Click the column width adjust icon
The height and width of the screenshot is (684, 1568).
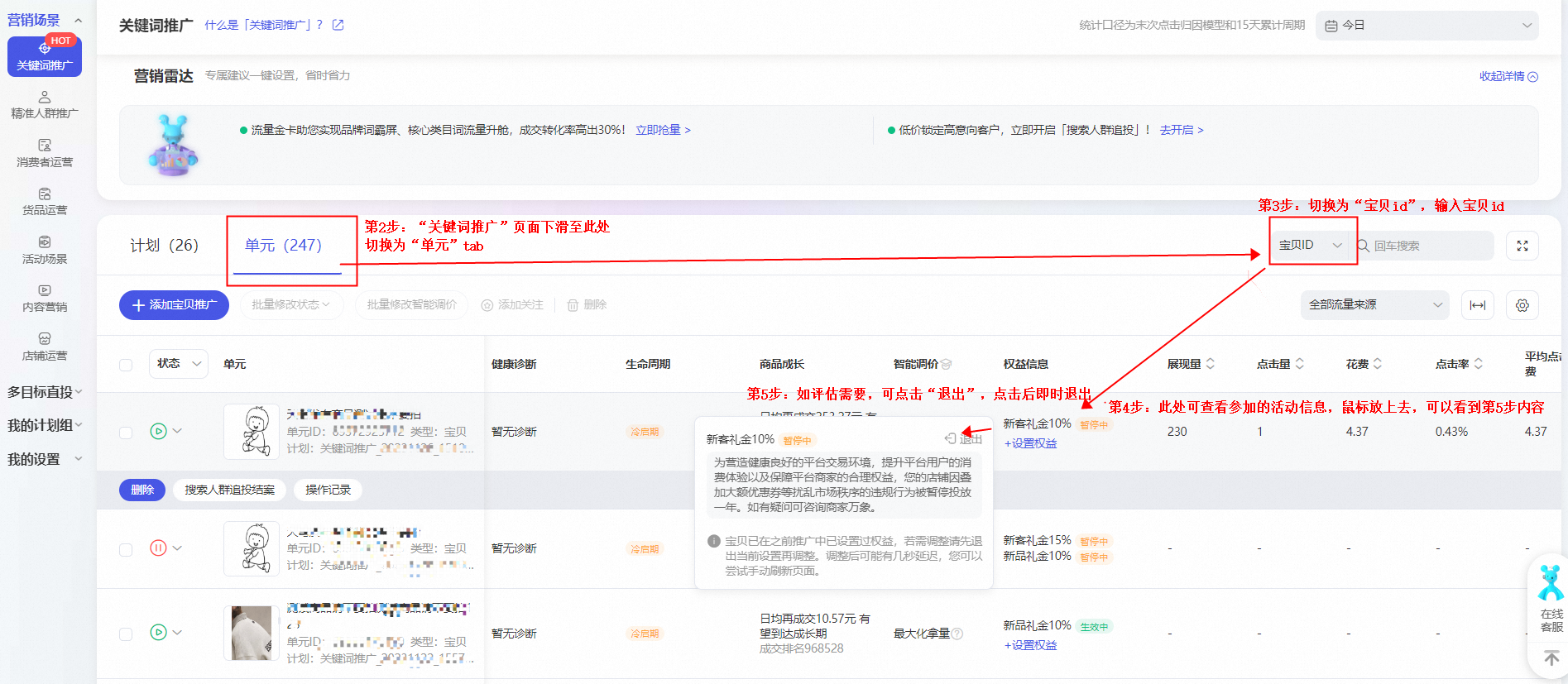point(1478,305)
